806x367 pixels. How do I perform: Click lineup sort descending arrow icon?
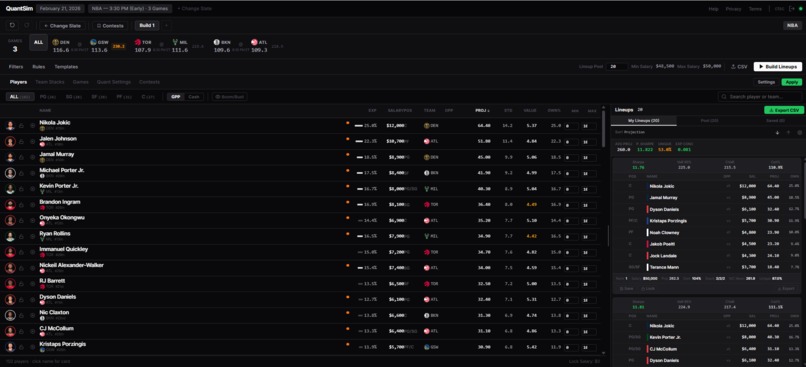point(777,132)
